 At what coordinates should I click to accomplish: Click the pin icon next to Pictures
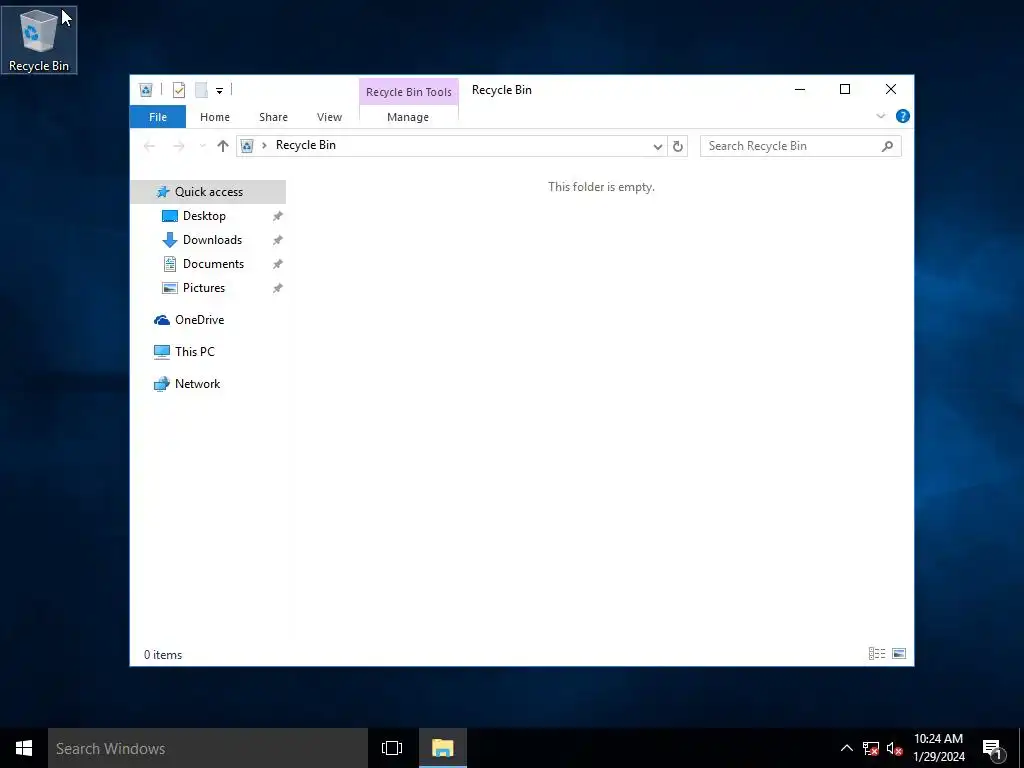[278, 288]
